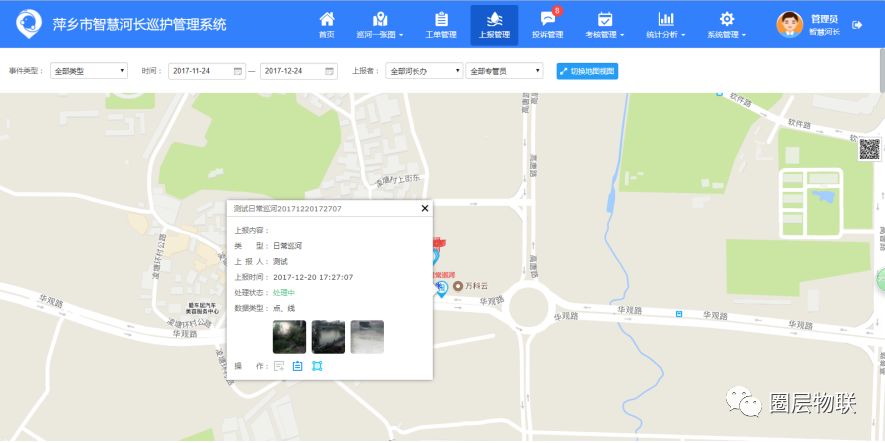Click the 管理员 user avatar
The image size is (885, 443).
(x=789, y=24)
